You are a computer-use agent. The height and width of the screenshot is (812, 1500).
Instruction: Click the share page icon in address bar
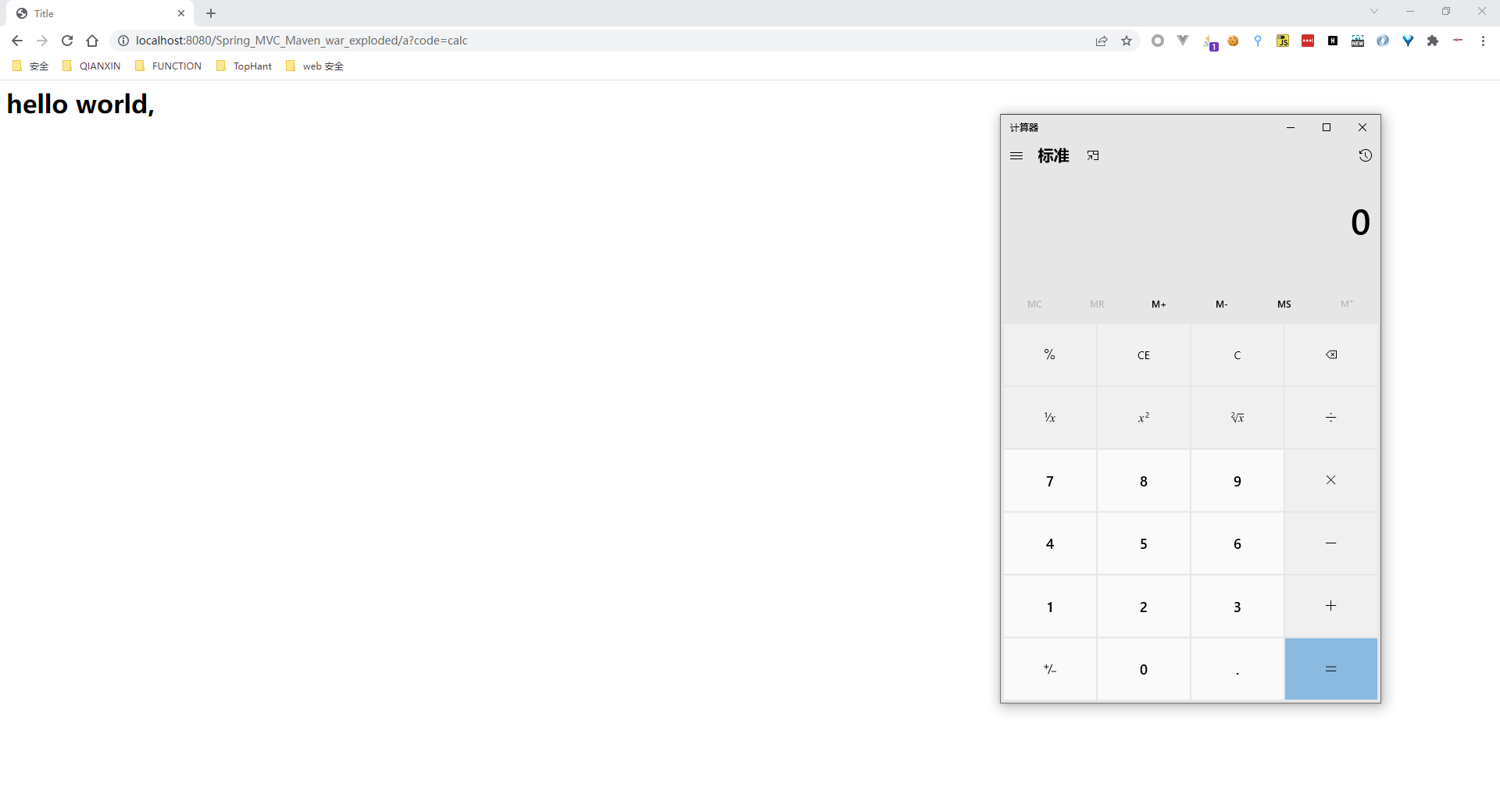coord(1102,41)
